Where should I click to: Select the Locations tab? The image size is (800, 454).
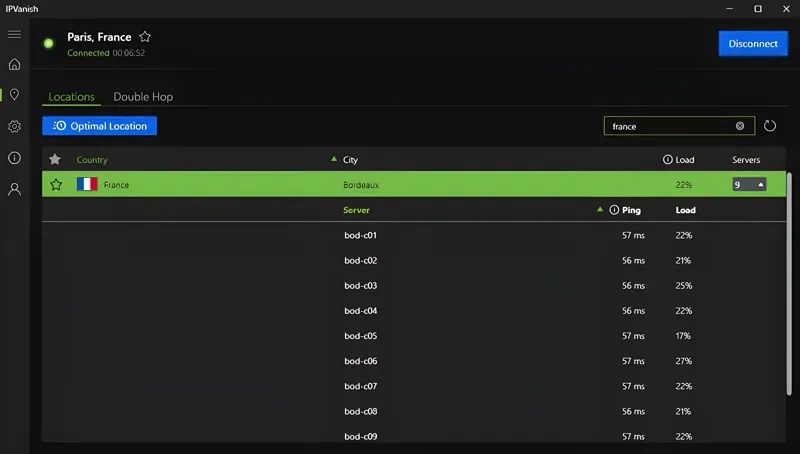(x=71, y=97)
